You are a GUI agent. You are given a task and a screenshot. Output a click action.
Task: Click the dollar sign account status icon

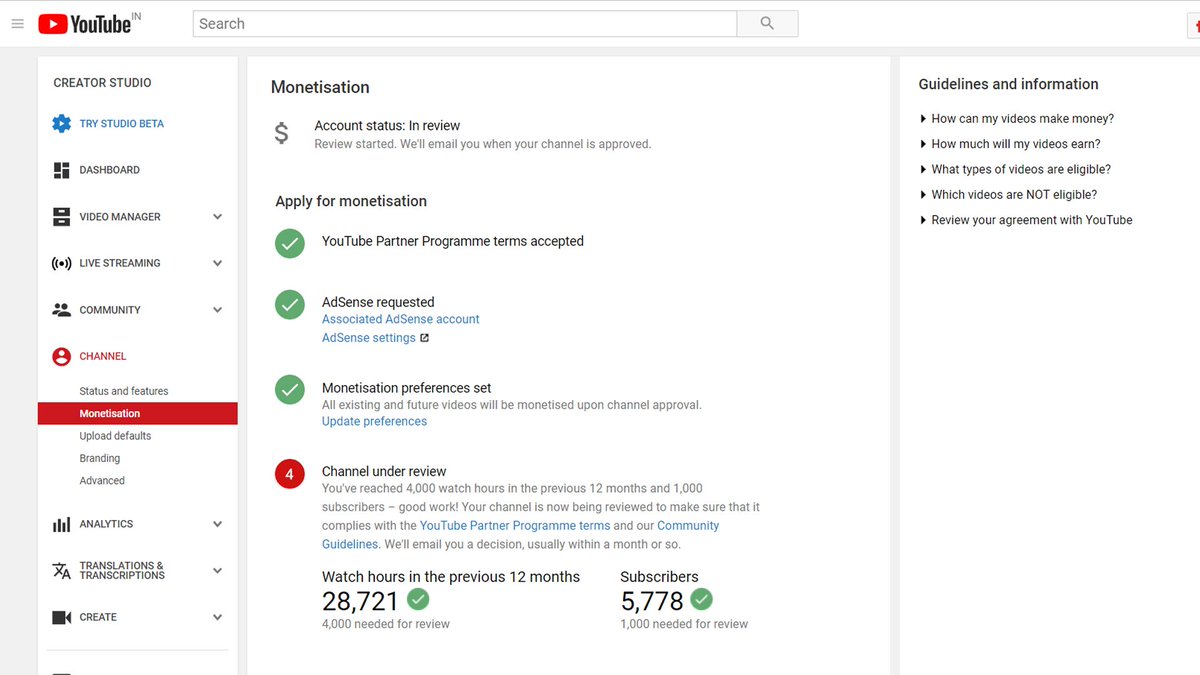[282, 133]
